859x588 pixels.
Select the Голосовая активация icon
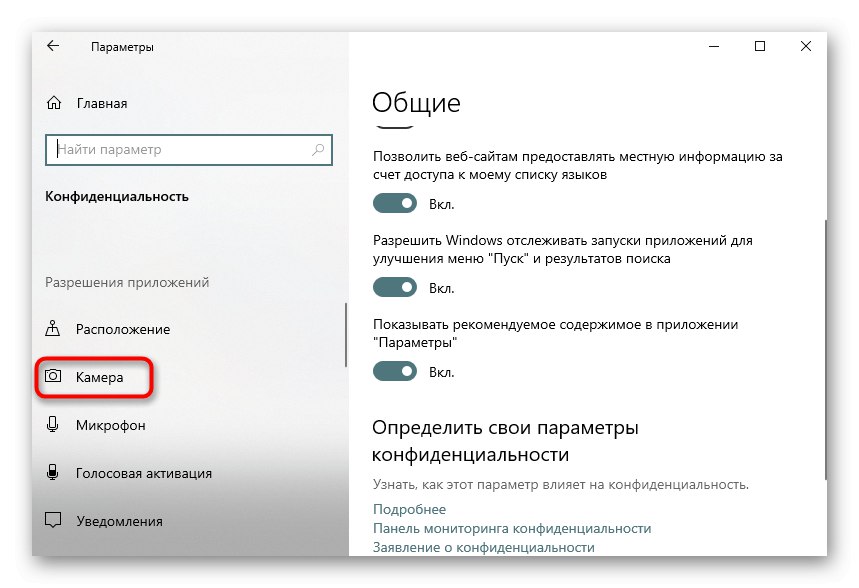click(x=54, y=473)
